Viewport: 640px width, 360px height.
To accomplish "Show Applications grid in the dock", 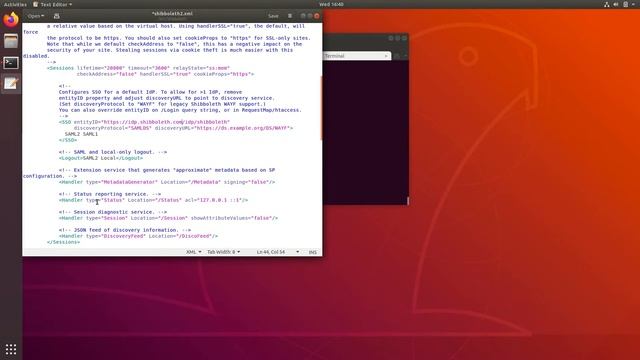I will coord(11,349).
